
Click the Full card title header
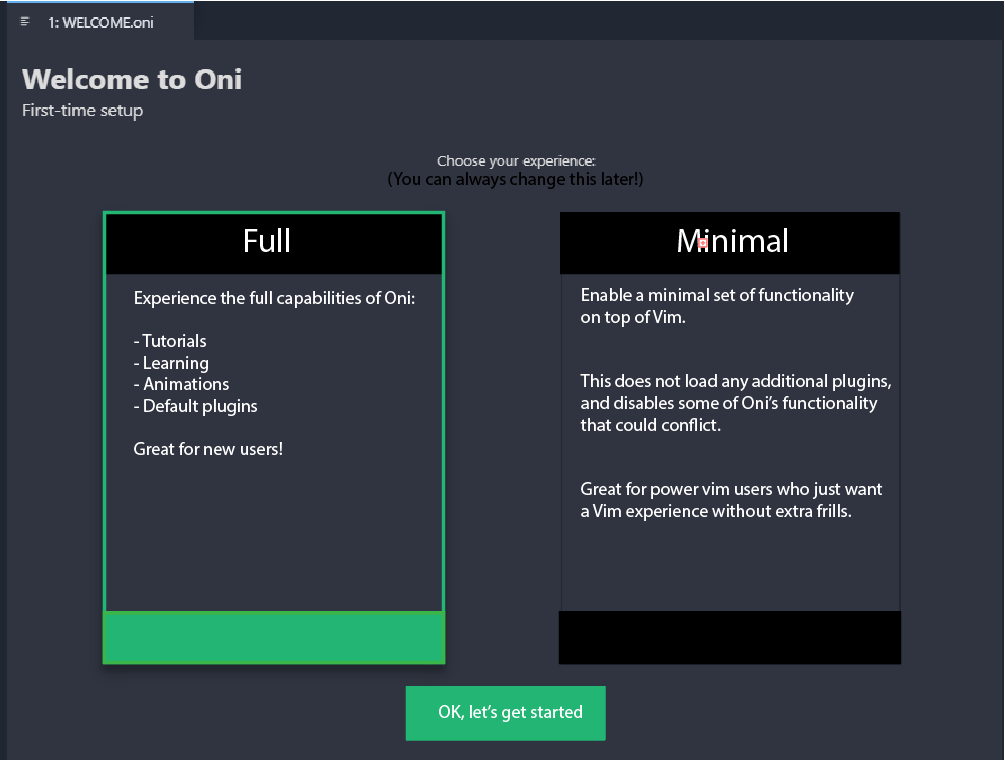click(x=273, y=241)
